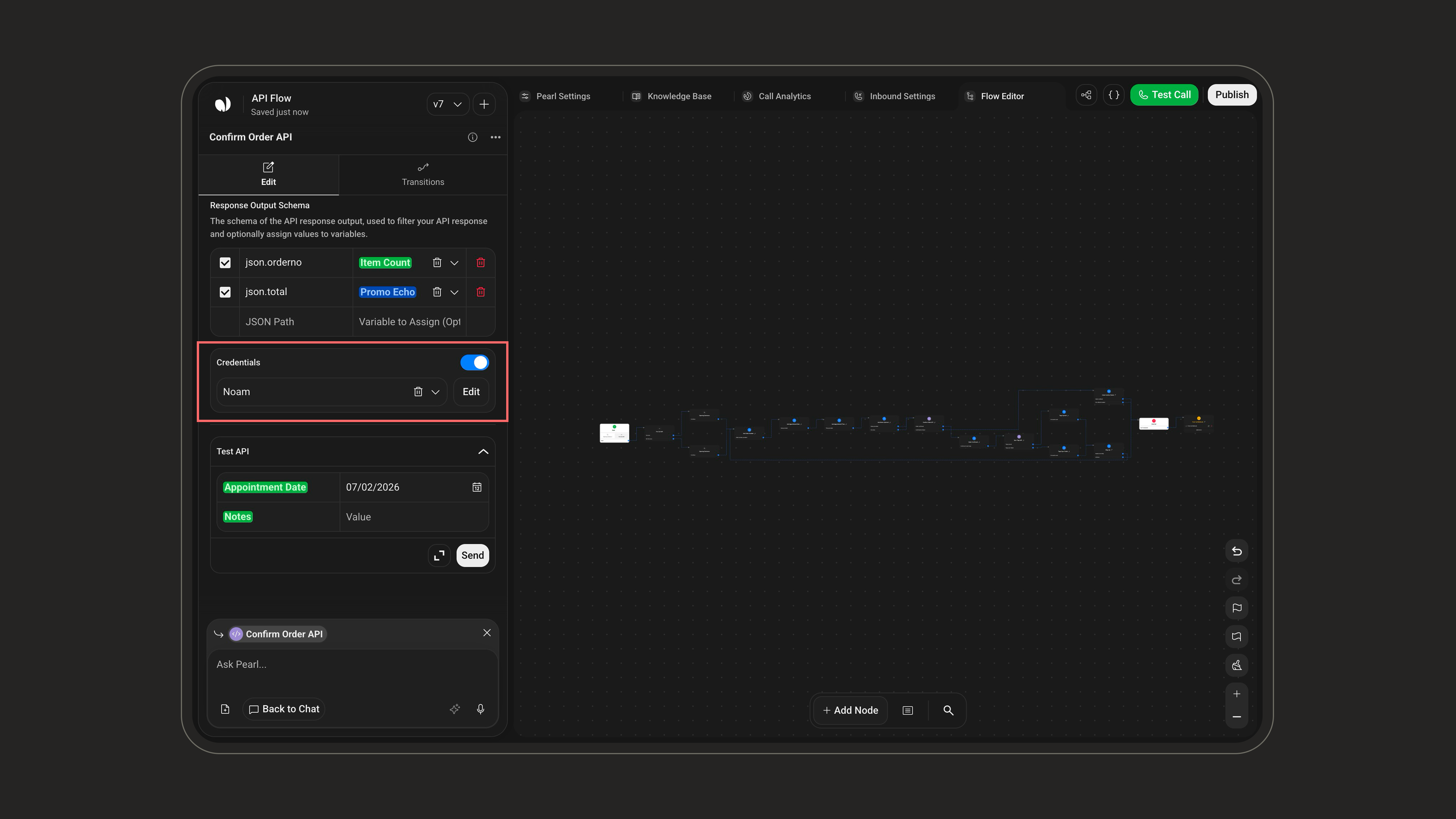Viewport: 1456px width, 819px height.
Task: Zoom in on the flow canvas
Action: pos(1237,694)
